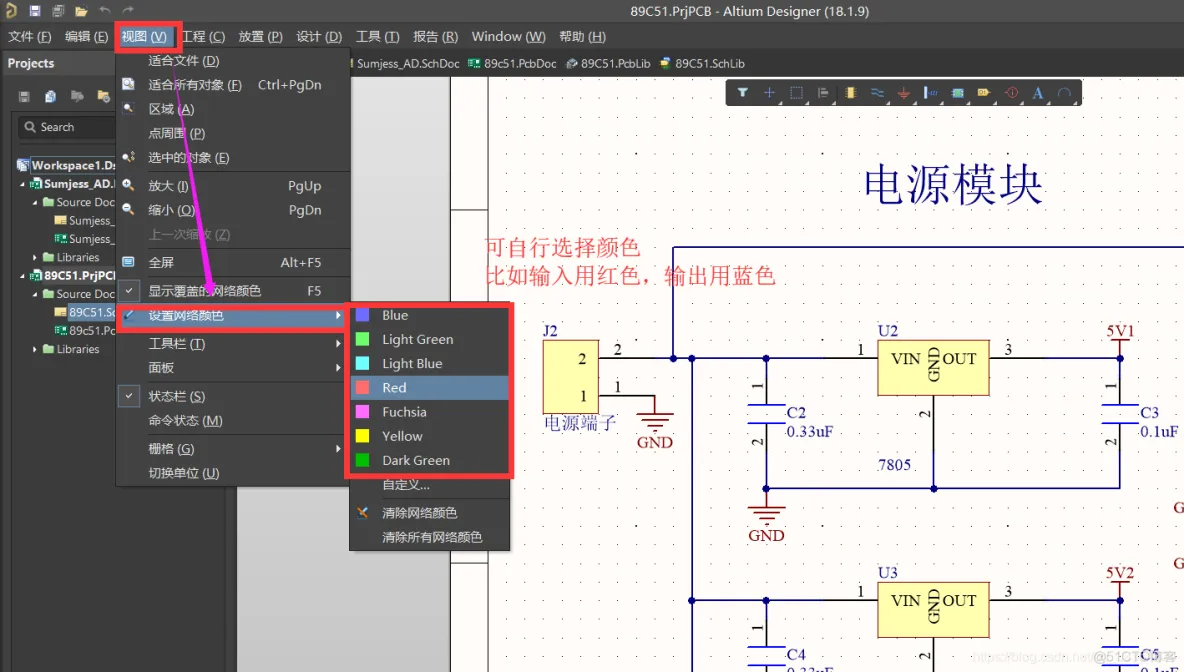1184x672 pixels.
Task: Open a document with the folder icon
Action: pos(82,11)
